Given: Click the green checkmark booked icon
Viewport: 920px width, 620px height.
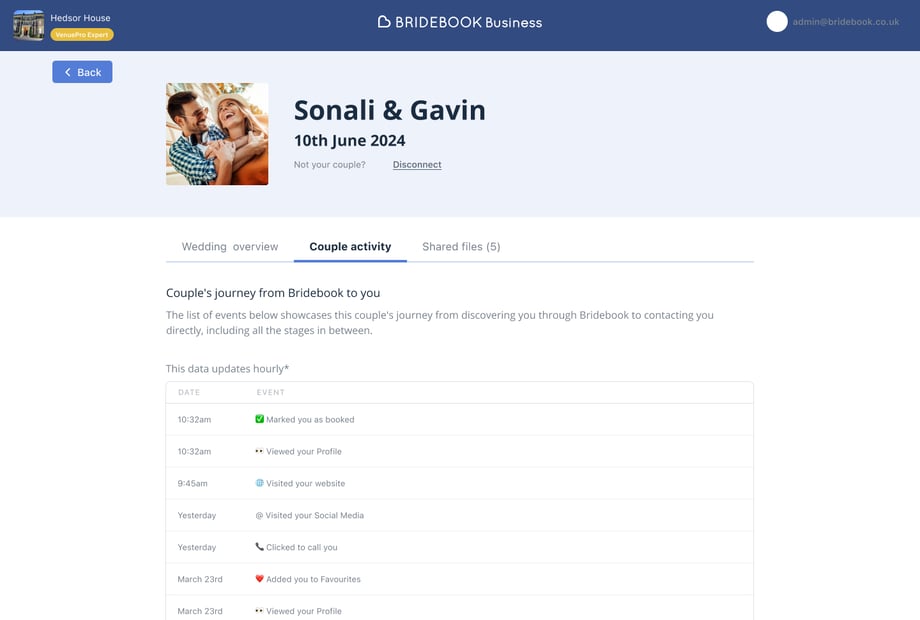Looking at the screenshot, I should click(x=260, y=420).
